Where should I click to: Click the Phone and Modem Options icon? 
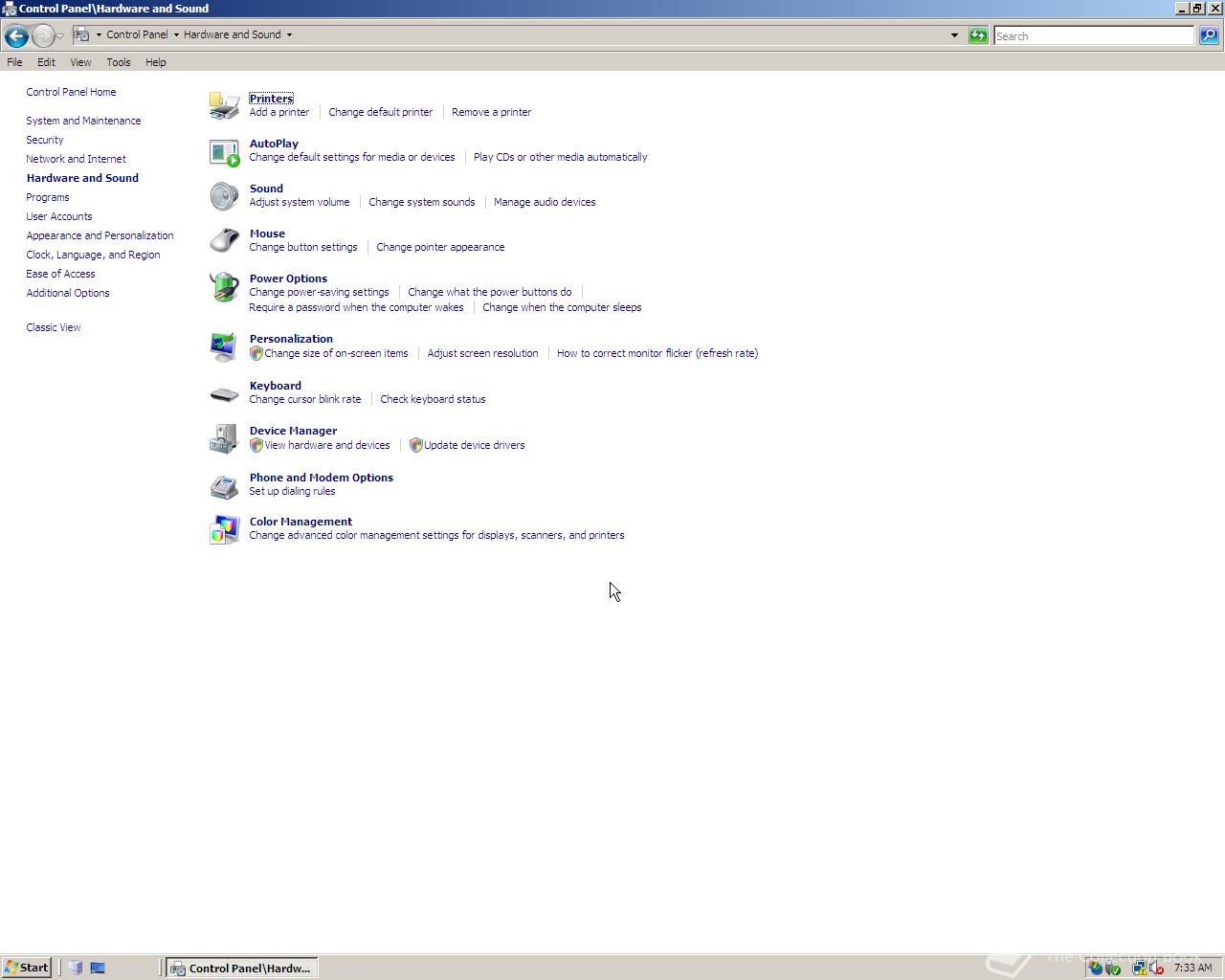[x=224, y=485]
